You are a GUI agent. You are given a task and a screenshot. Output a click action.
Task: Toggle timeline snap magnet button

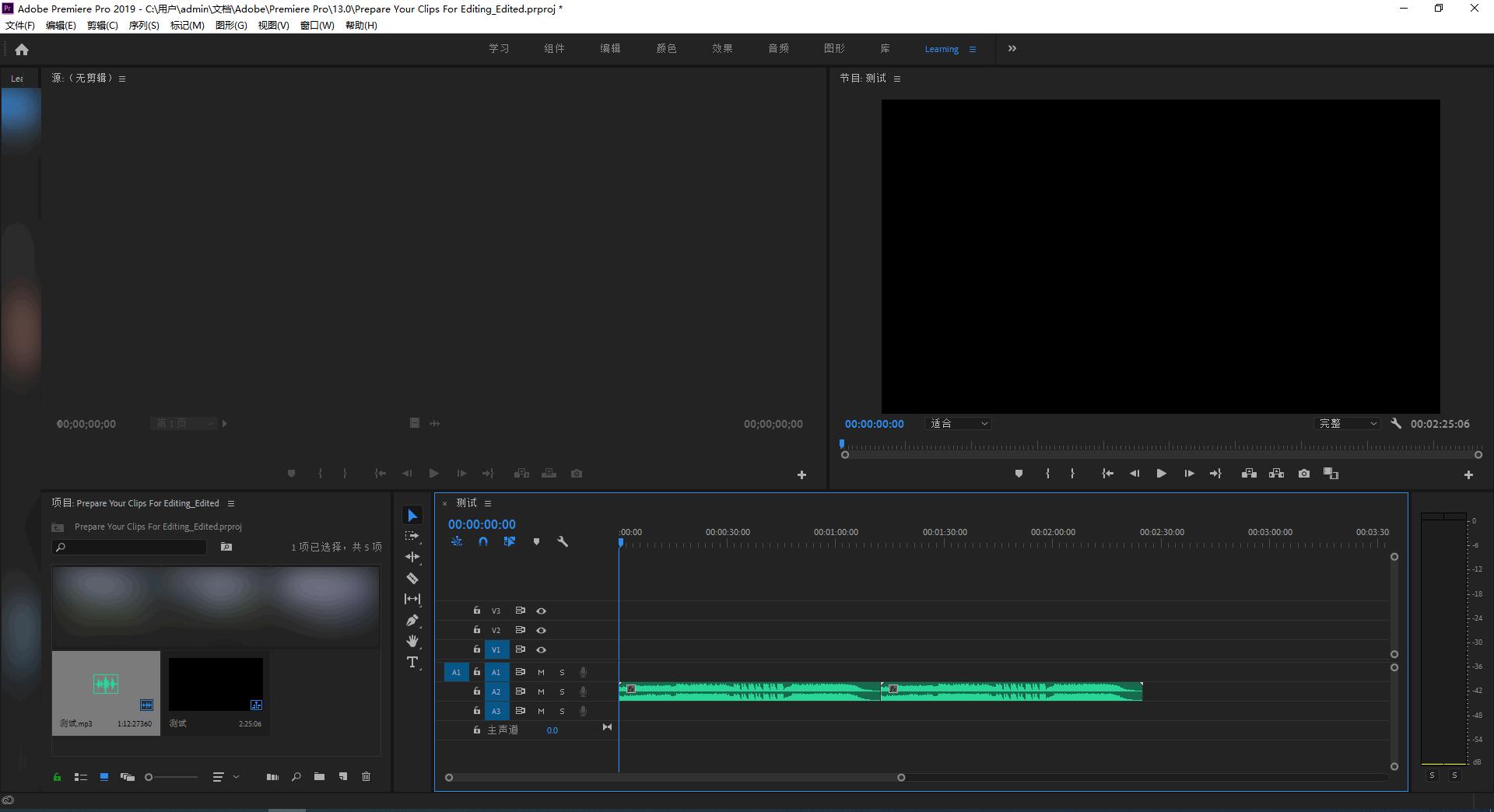pos(483,541)
